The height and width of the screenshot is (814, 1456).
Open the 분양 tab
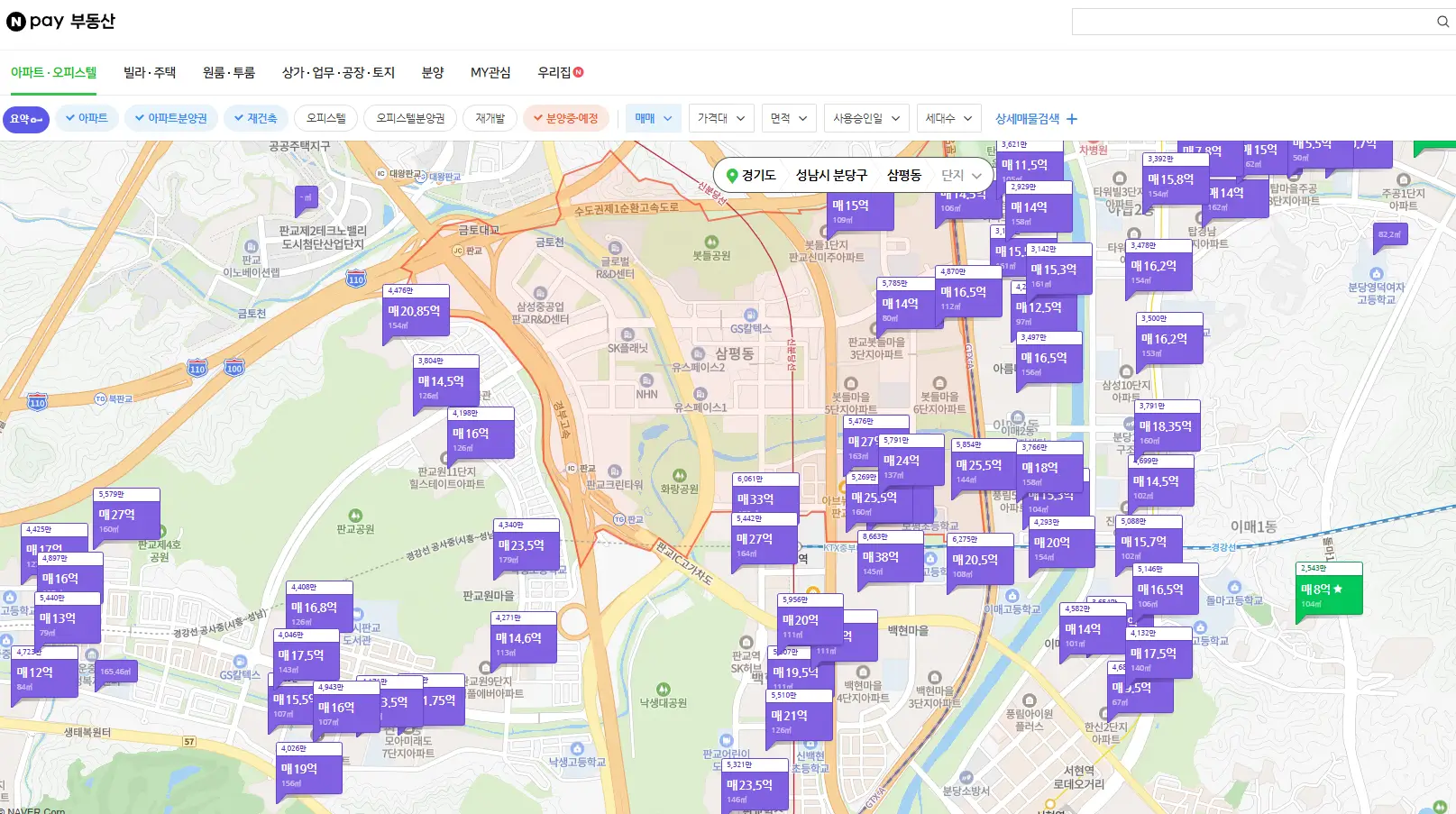click(432, 72)
